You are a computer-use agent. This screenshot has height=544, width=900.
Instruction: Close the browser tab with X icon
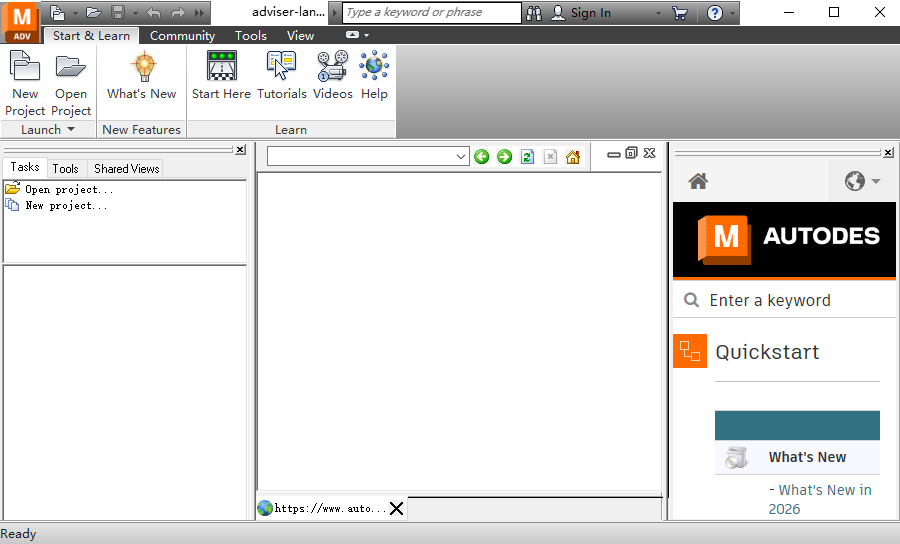396,508
